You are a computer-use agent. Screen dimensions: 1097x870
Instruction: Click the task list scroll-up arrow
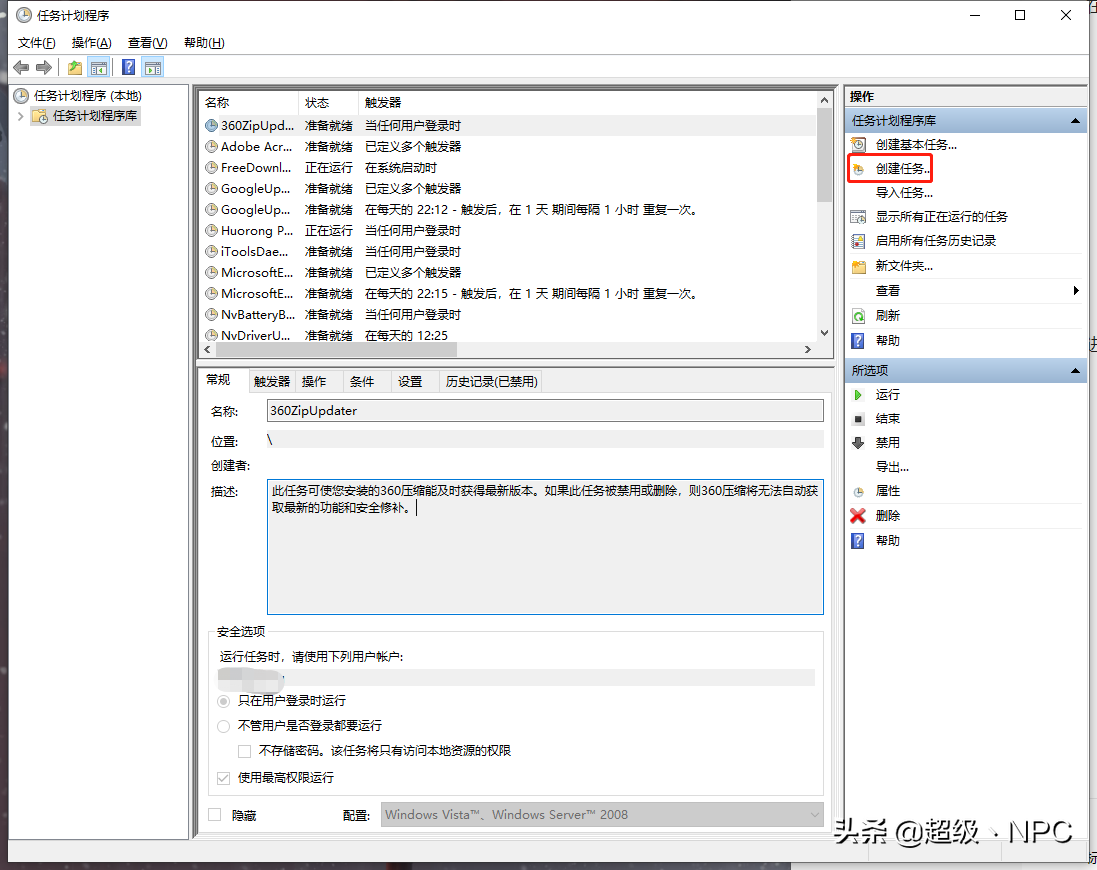point(824,100)
